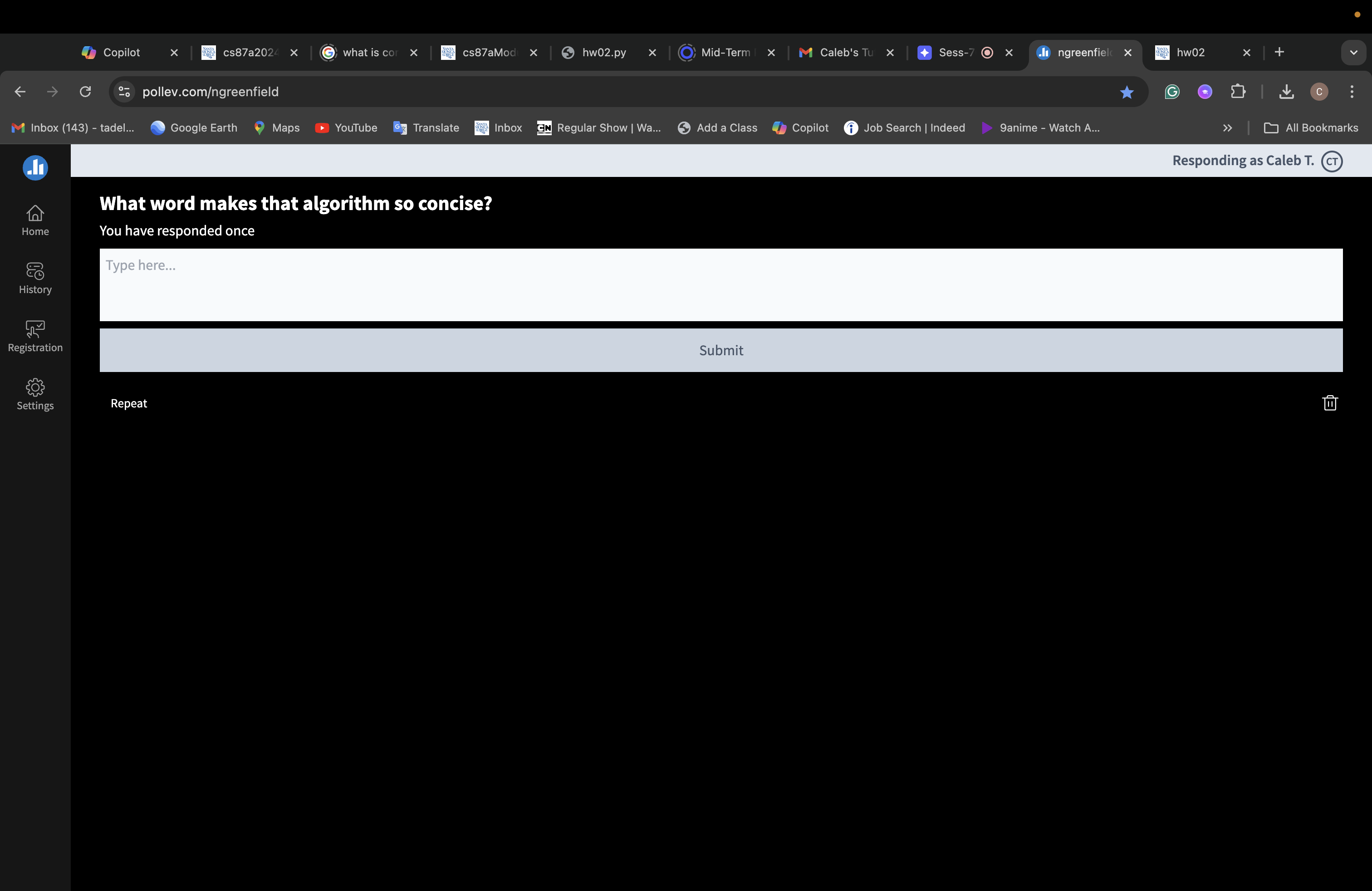Expand the tab search dropdown arrow
The height and width of the screenshot is (891, 1372).
1353,53
